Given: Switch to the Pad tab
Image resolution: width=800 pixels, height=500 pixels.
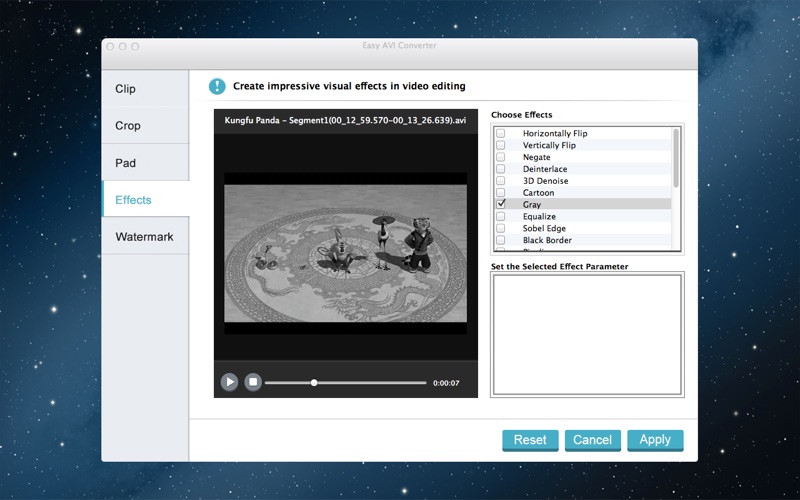Looking at the screenshot, I should (145, 163).
